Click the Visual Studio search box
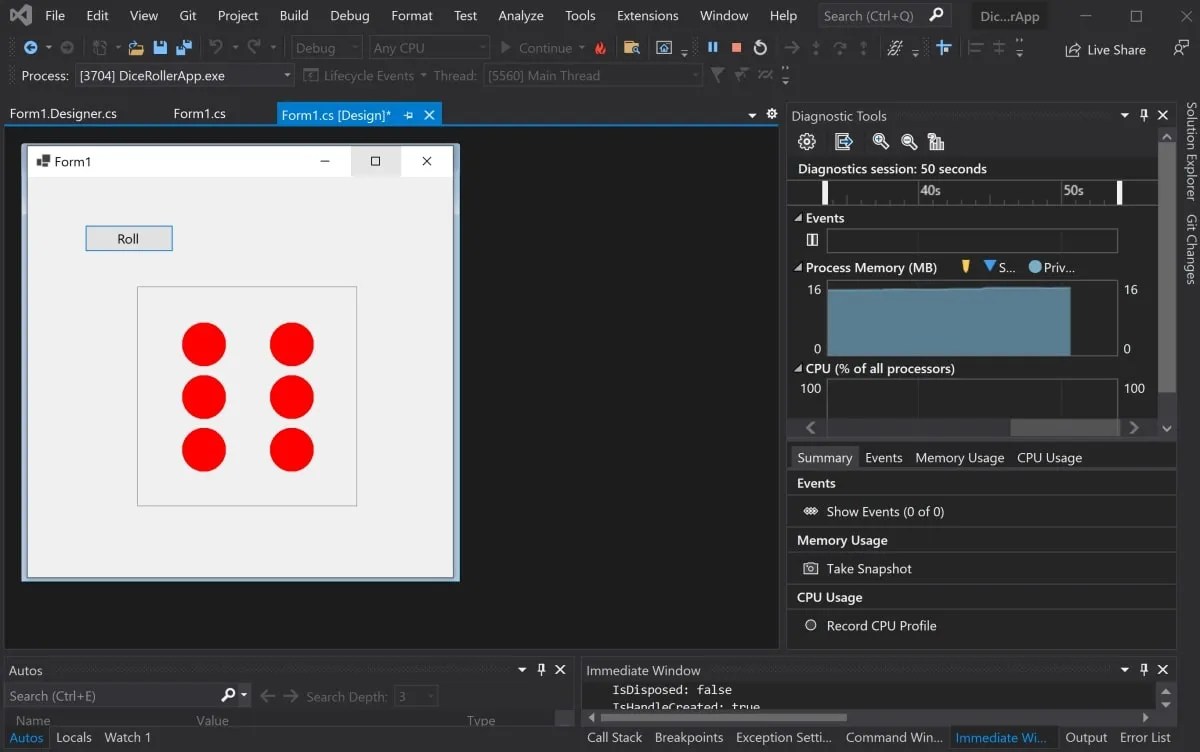This screenshot has height=752, width=1200. click(x=868, y=15)
